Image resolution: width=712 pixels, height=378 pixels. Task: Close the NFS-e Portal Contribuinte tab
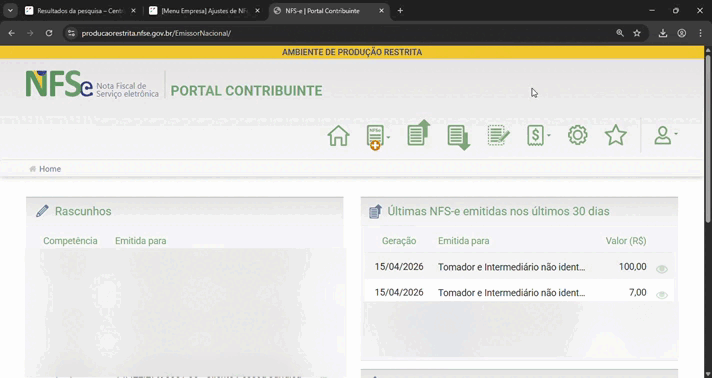click(381, 10)
